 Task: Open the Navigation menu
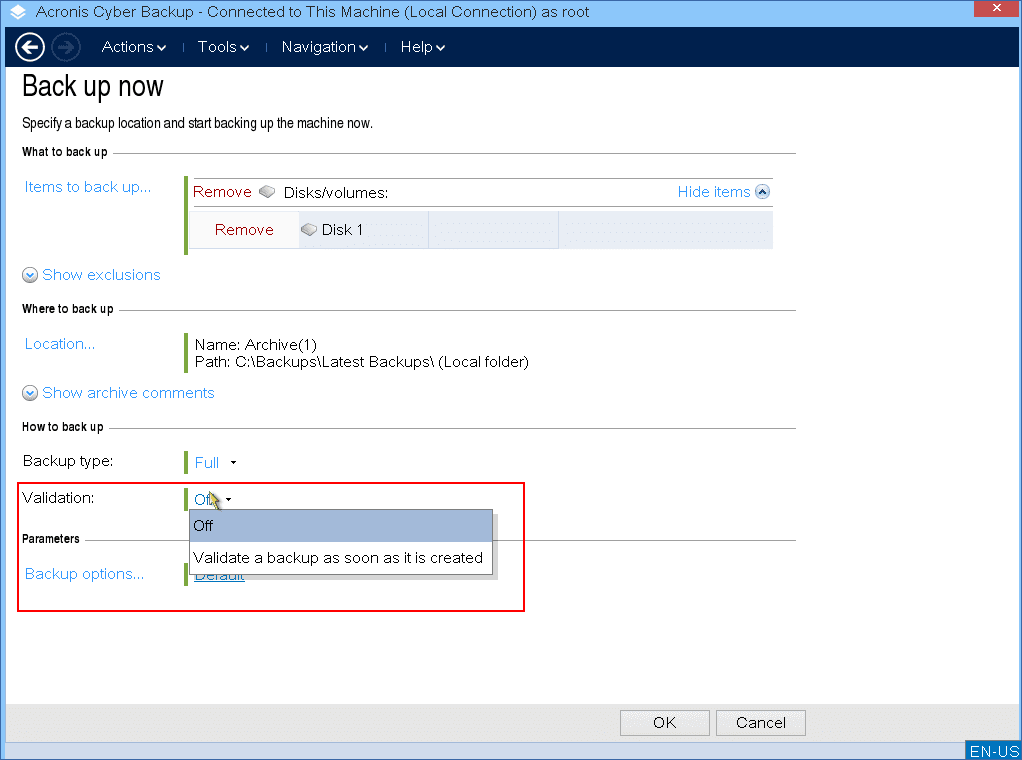pos(325,47)
